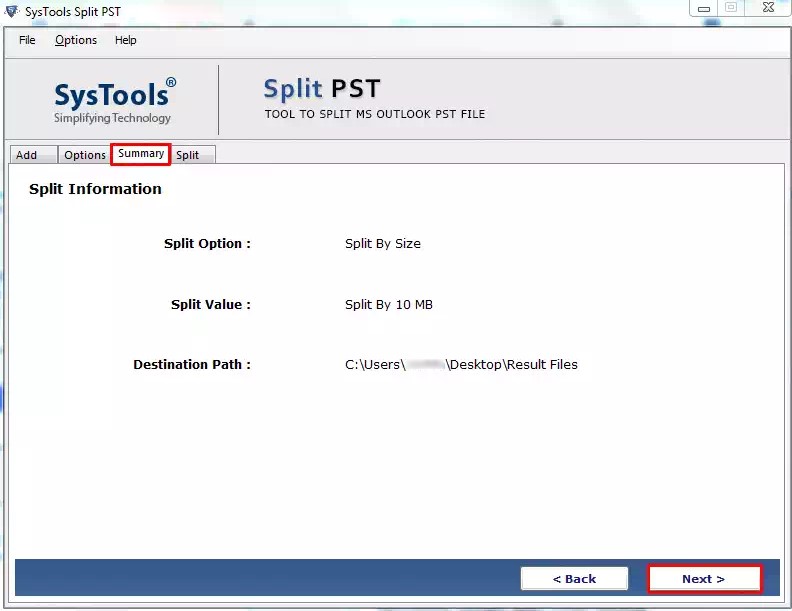Click the Split Information heading
792x611 pixels.
95,189
